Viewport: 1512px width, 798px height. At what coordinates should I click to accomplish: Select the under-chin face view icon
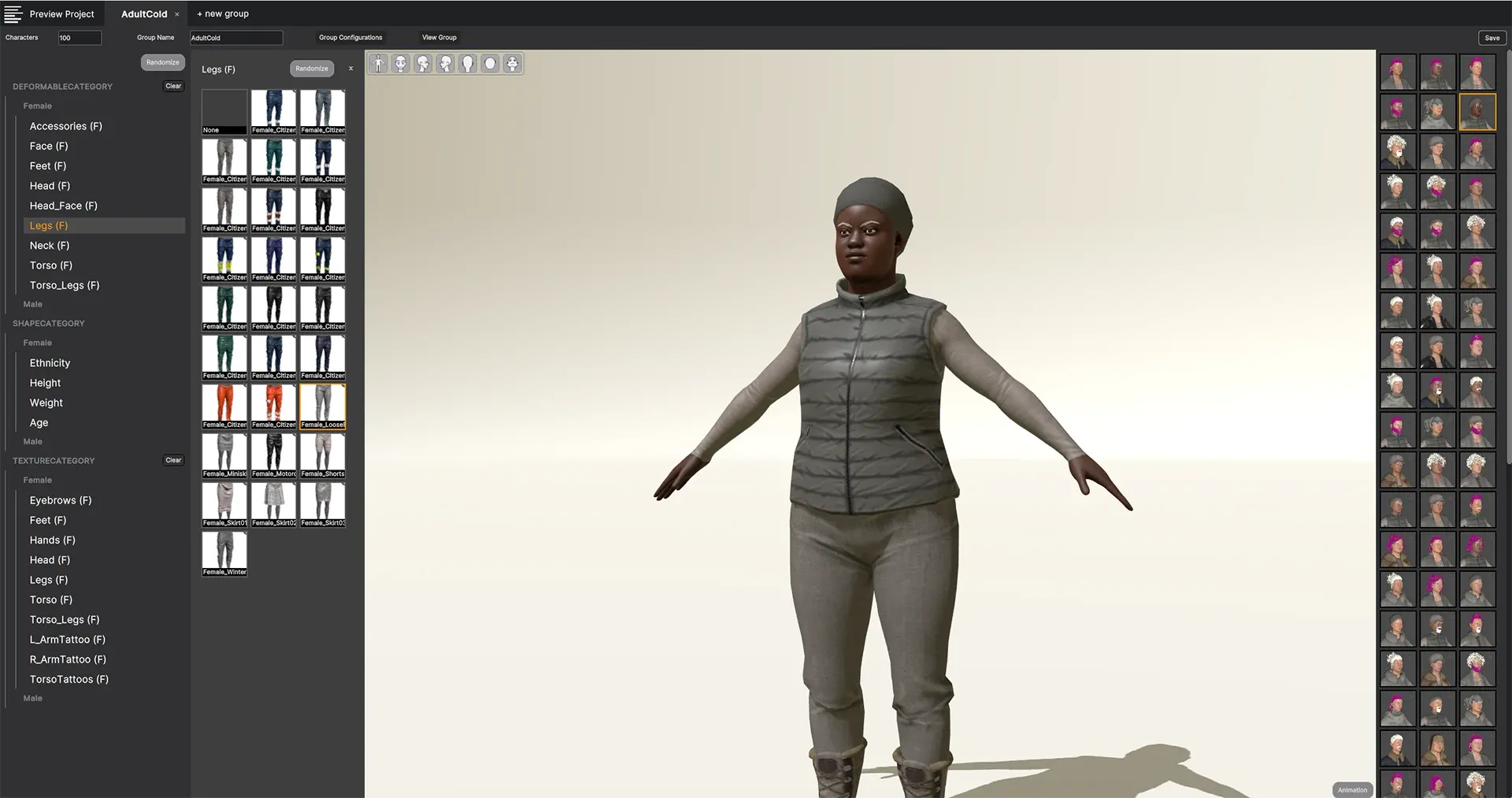click(513, 64)
